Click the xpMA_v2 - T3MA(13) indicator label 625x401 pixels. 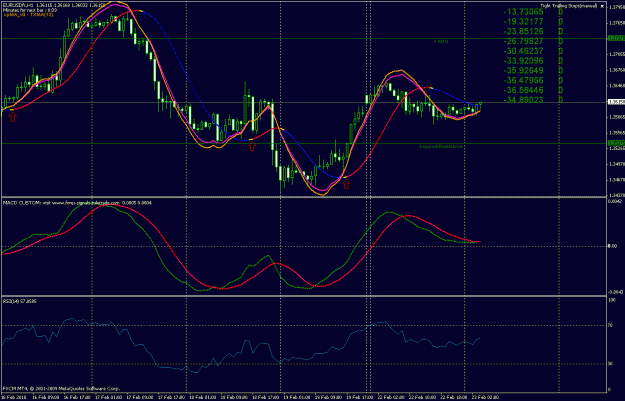pos(28,15)
